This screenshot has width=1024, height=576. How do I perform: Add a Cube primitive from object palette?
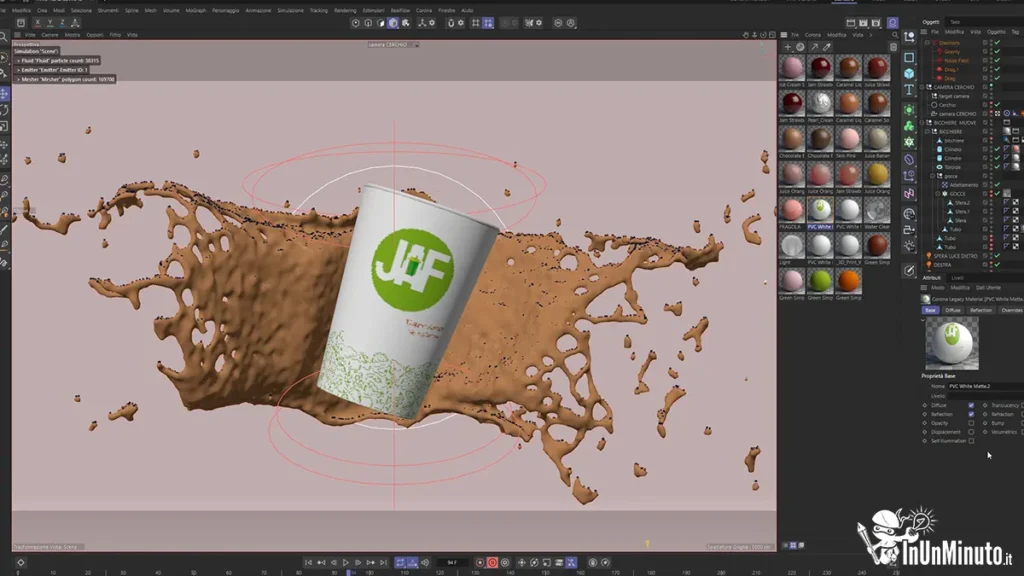click(909, 74)
